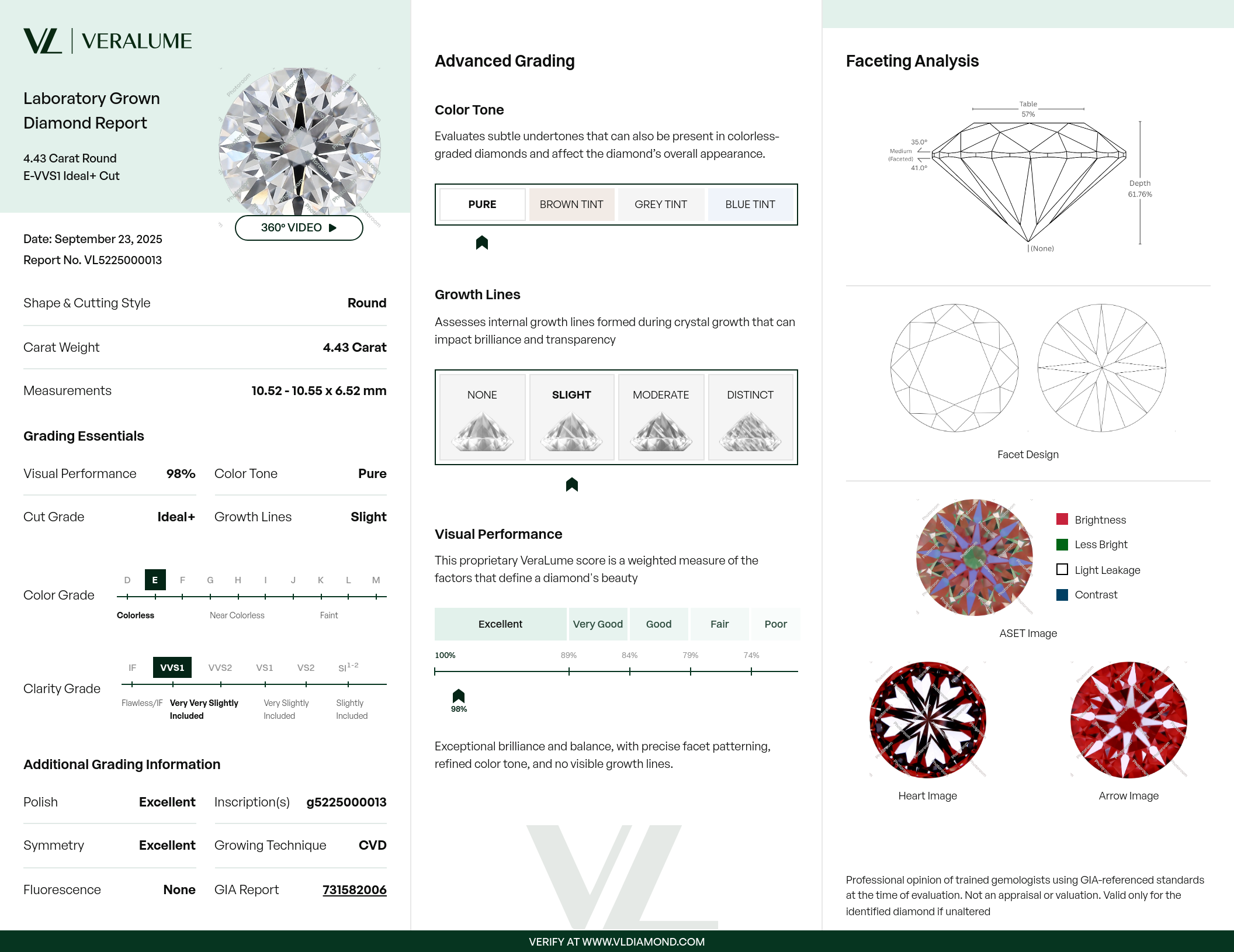Click the NONE growth lines diamond image
Viewport: 1234px width, 952px height.
482,431
